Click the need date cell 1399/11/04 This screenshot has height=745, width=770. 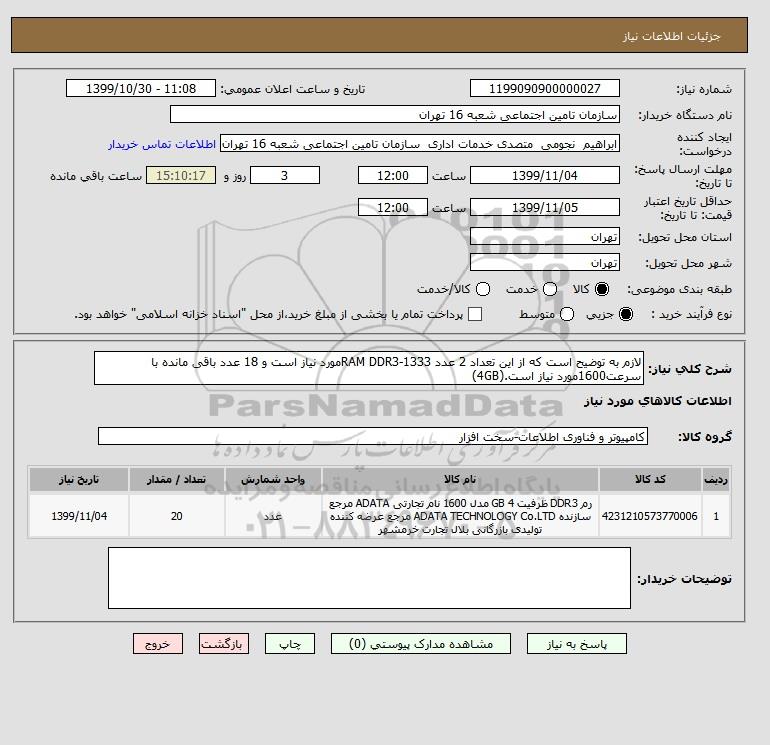(79, 516)
